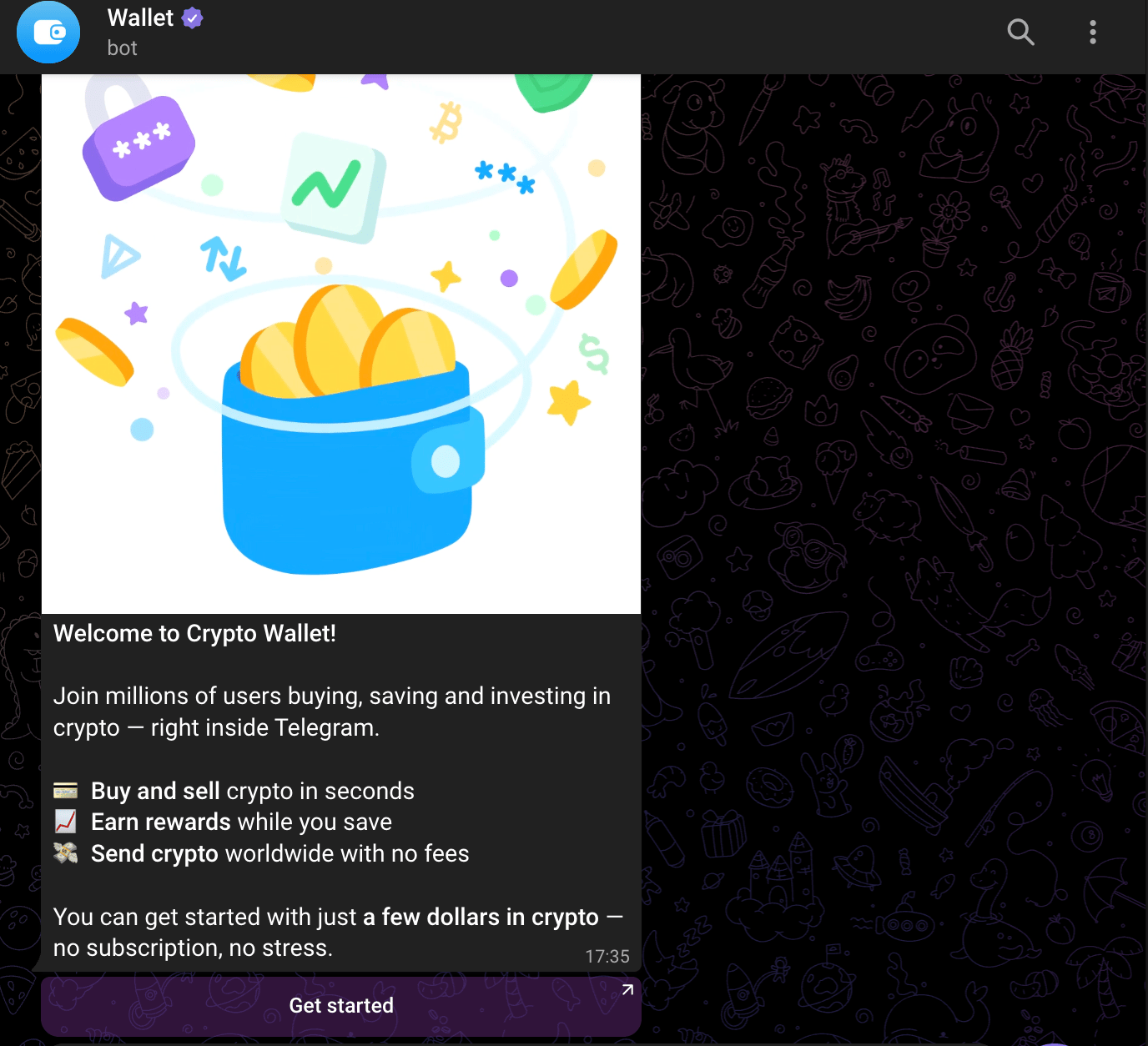
Task: Click the blue wallet graphic in the image
Action: [352, 467]
